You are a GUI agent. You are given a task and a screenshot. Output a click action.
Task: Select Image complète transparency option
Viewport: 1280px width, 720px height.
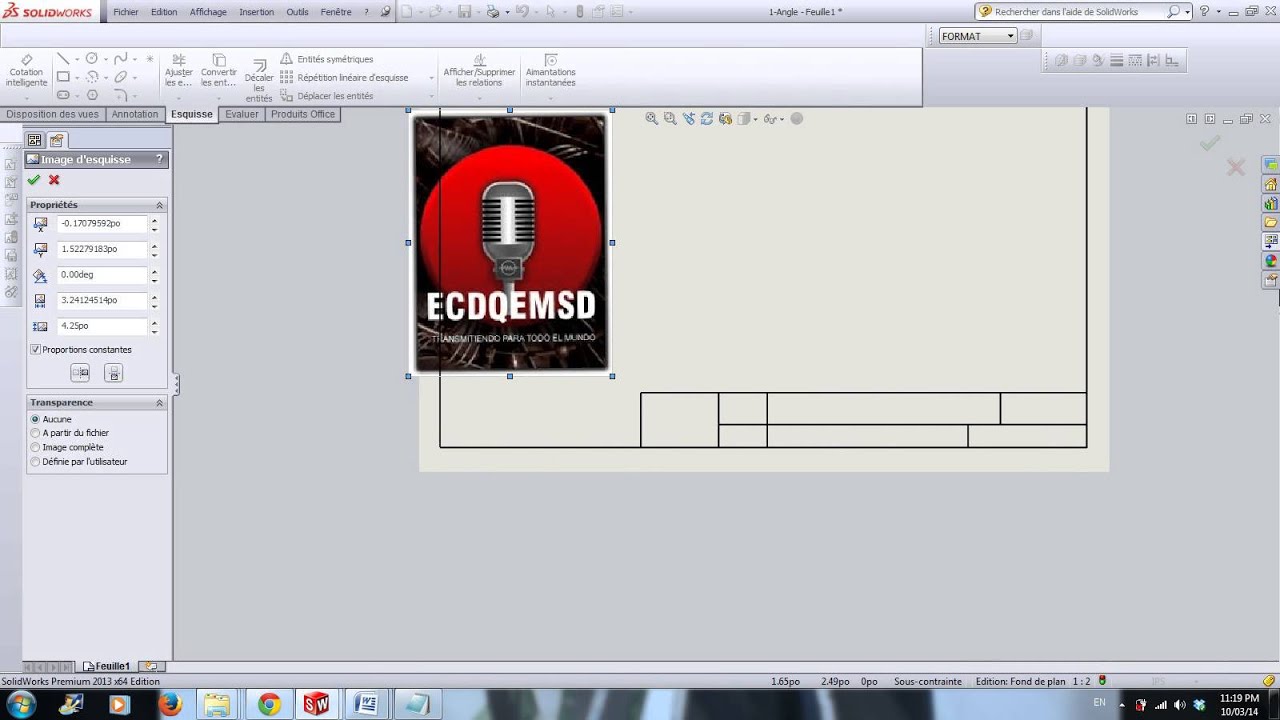[x=36, y=447]
